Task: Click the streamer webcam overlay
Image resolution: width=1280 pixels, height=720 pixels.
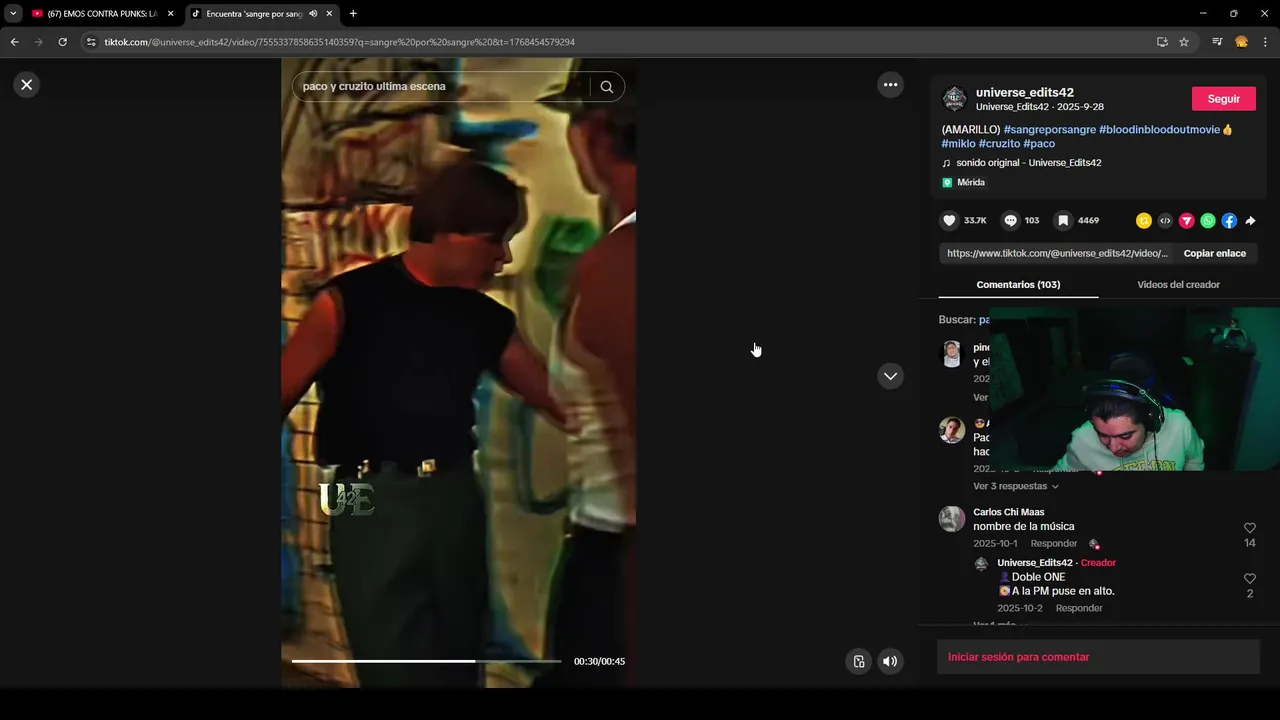Action: pyautogui.click(x=1135, y=389)
